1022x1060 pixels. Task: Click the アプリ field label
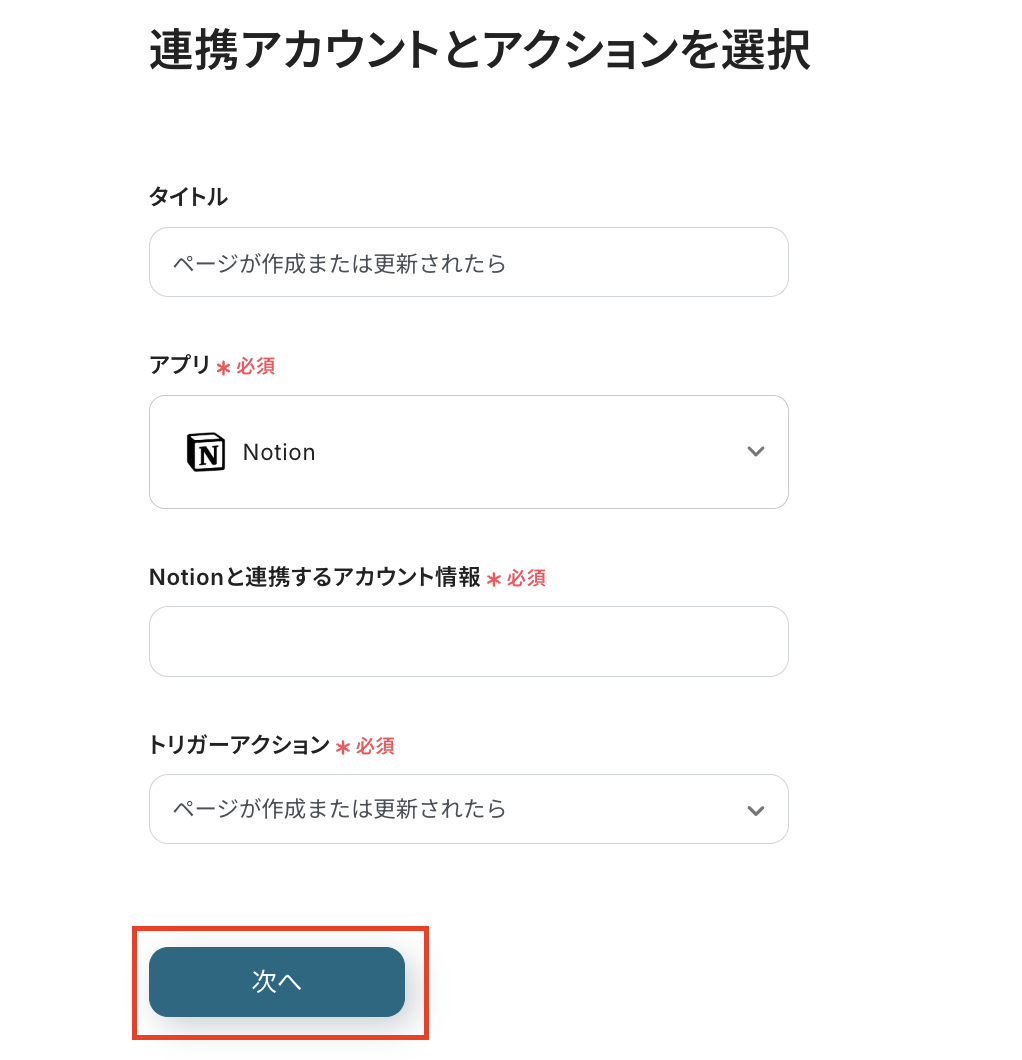(x=180, y=366)
